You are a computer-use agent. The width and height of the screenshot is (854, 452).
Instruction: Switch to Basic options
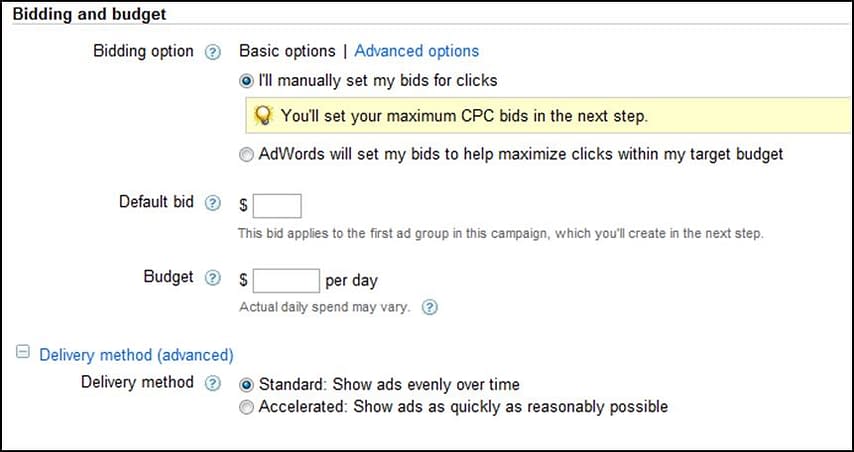click(287, 51)
